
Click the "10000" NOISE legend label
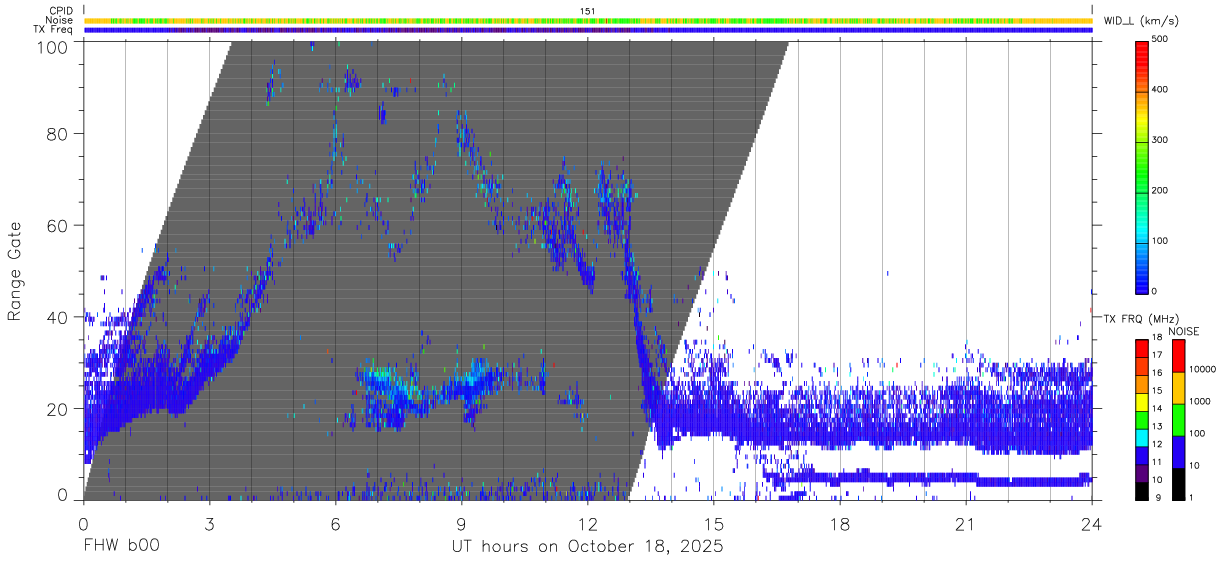pos(1203,369)
